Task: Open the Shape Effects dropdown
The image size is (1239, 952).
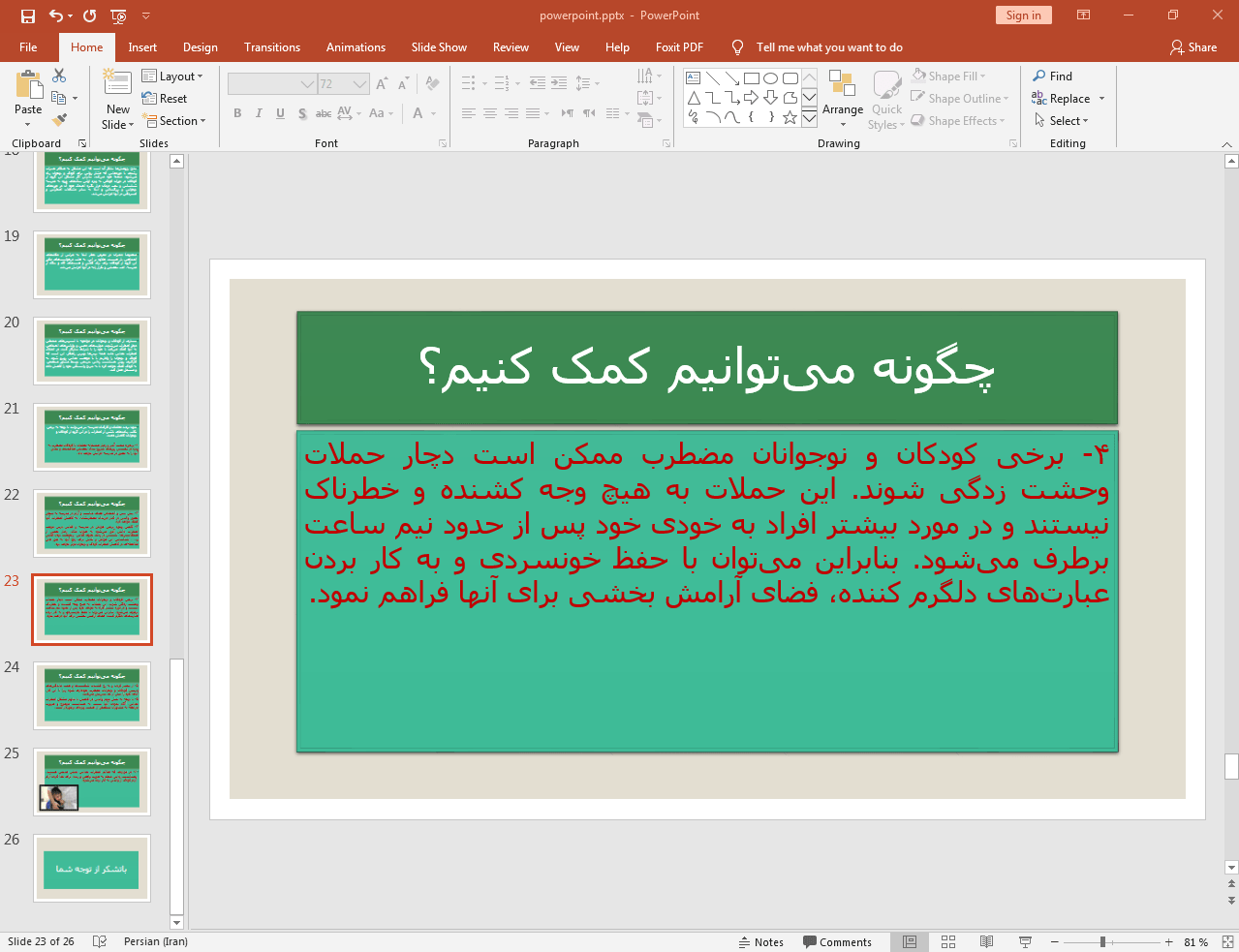Action: [x=957, y=120]
